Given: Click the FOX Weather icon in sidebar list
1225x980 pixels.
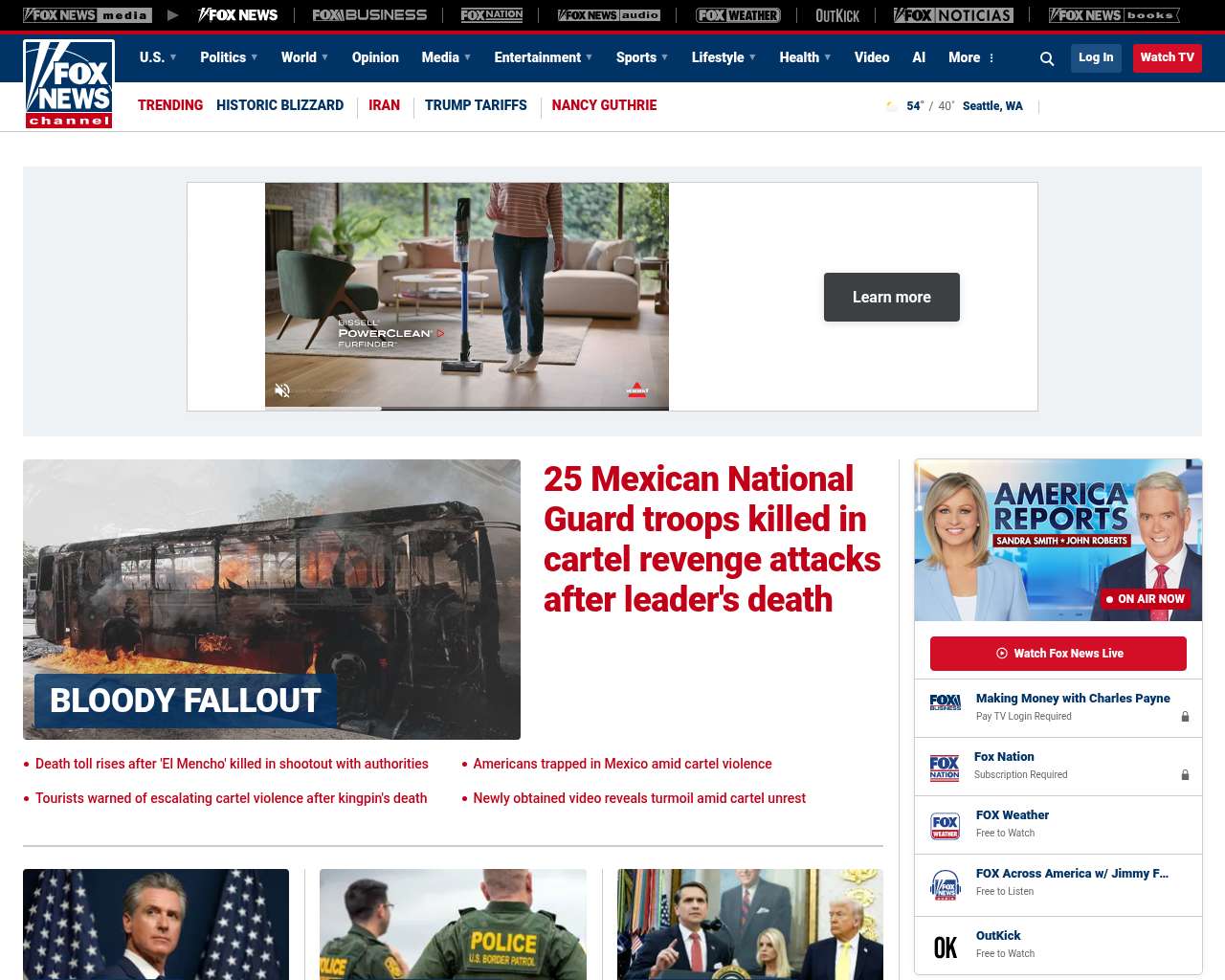Looking at the screenshot, I should coord(945,826).
